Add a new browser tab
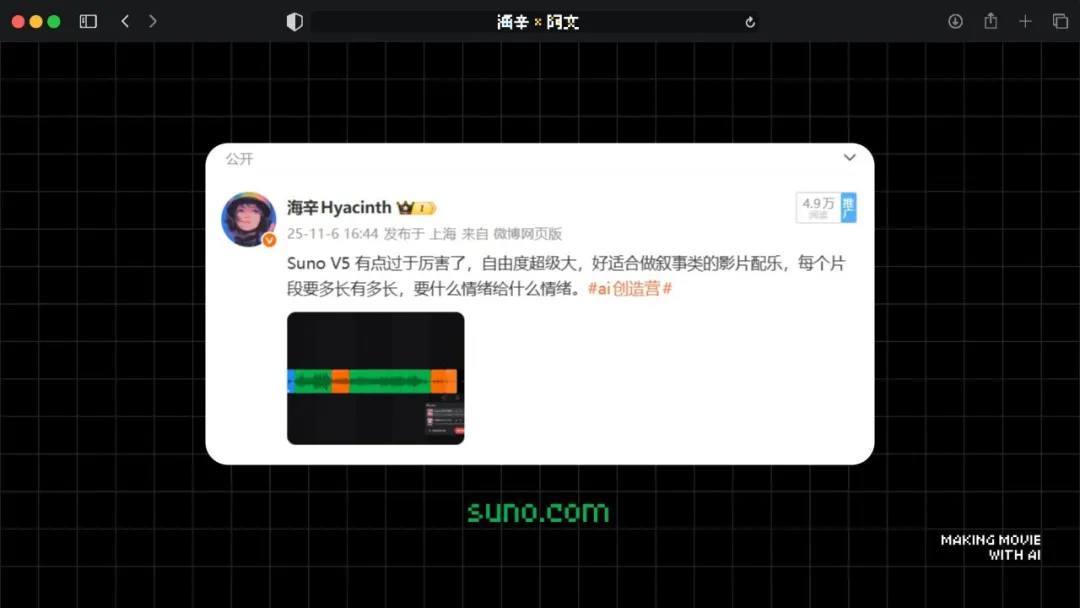The height and width of the screenshot is (608, 1080). point(1025,21)
